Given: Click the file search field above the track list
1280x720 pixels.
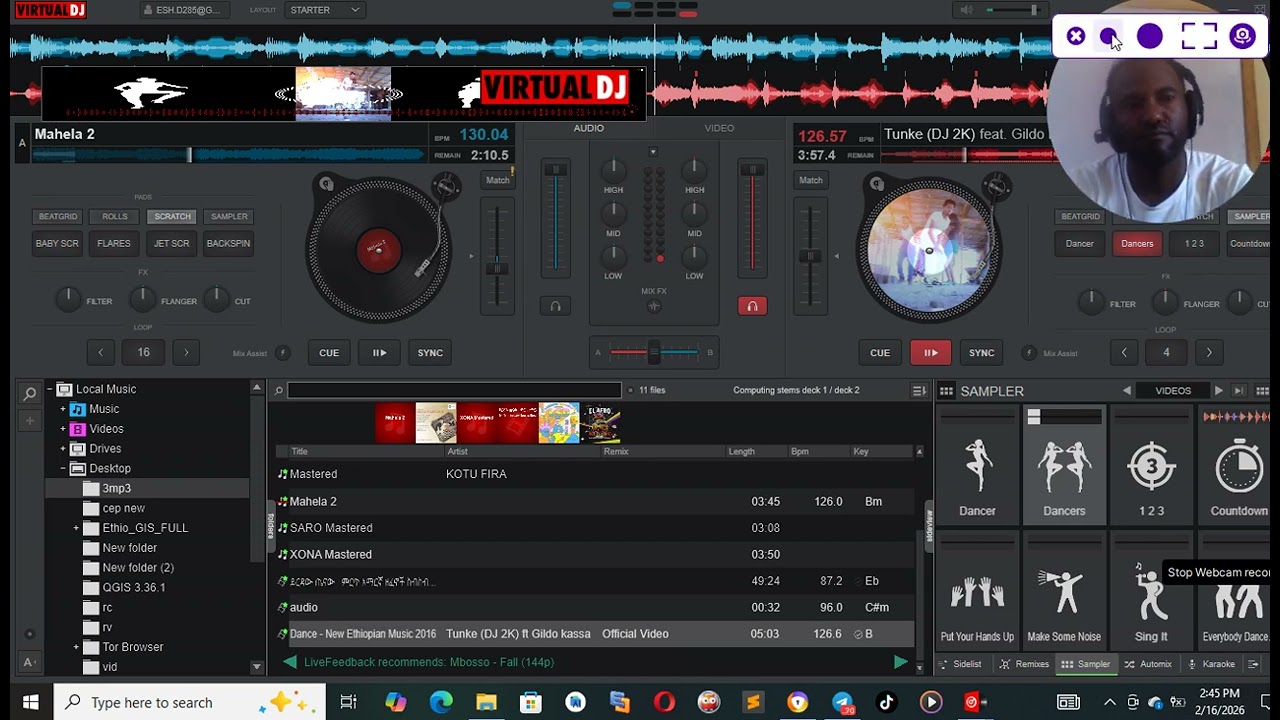Looking at the screenshot, I should (454, 390).
